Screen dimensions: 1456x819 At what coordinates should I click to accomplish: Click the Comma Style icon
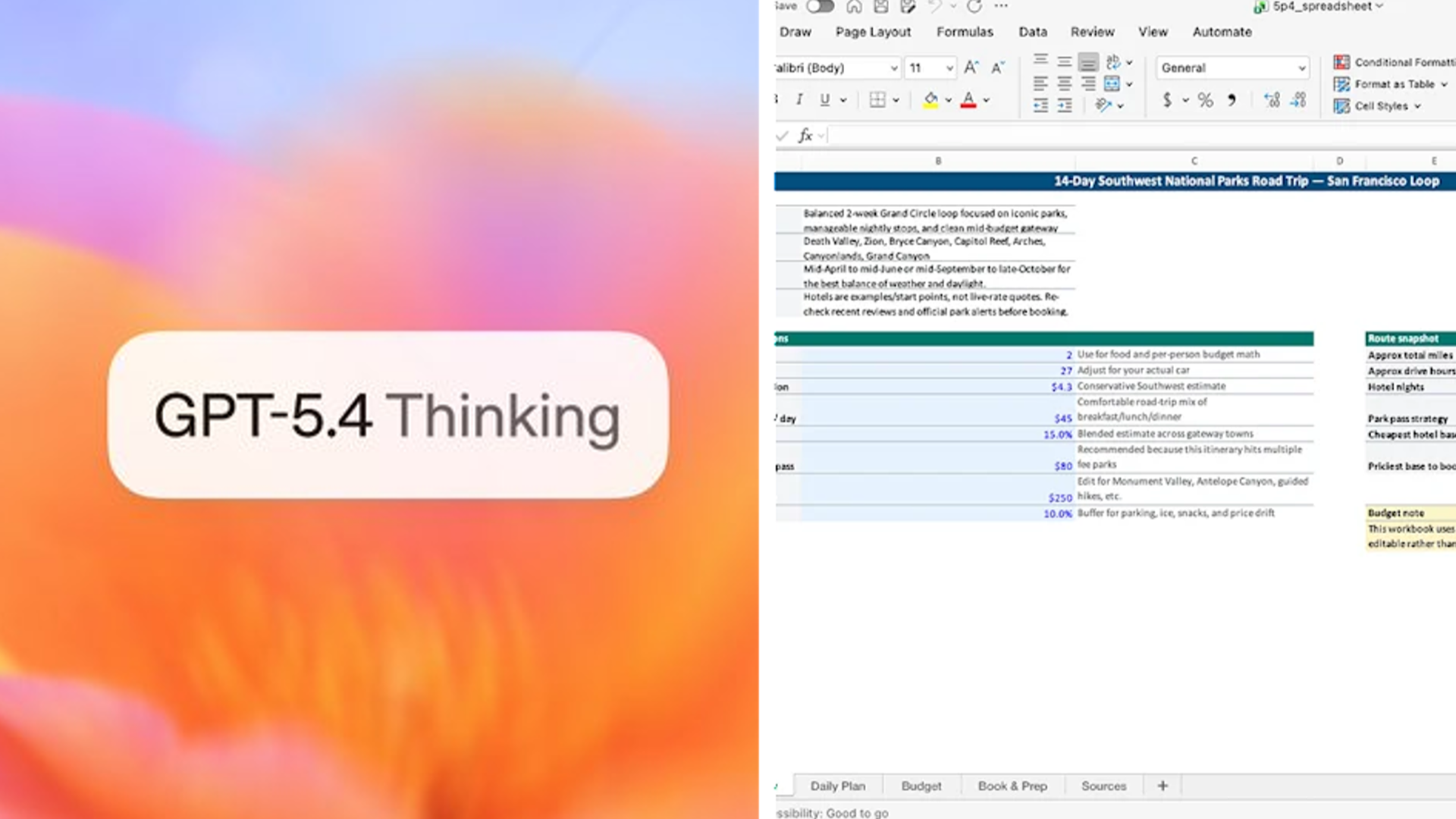point(1232,100)
